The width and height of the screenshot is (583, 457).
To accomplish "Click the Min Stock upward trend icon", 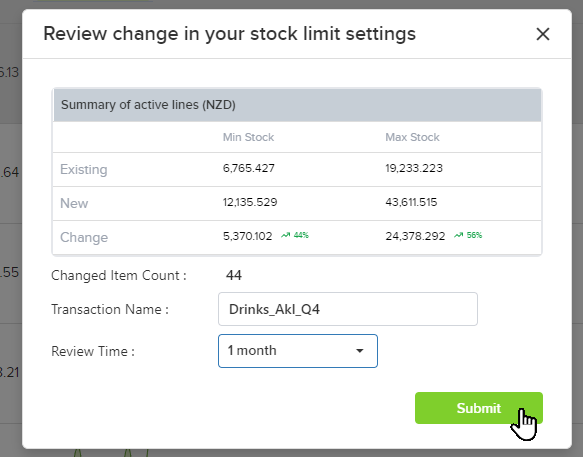I will tap(285, 235).
